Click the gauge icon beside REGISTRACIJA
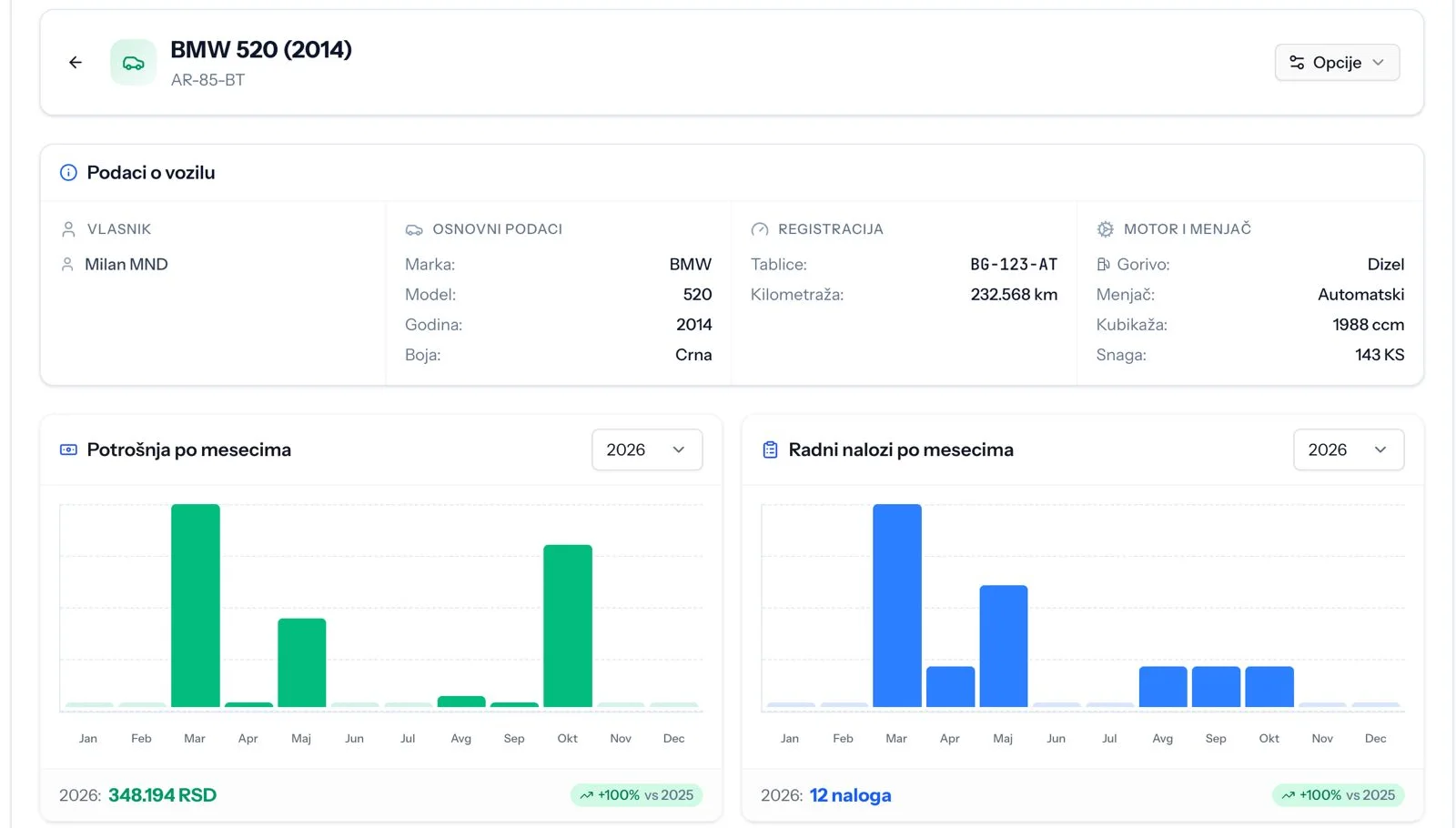The image size is (1456, 828). click(760, 229)
